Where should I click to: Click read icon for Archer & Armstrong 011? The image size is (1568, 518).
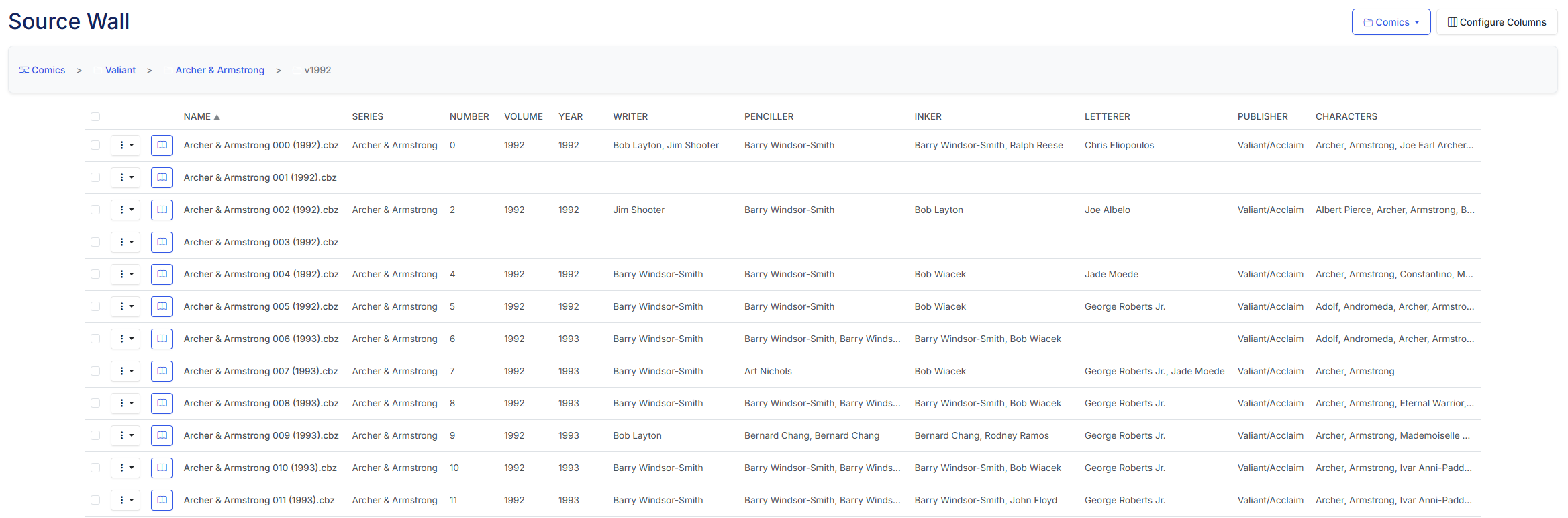(162, 500)
